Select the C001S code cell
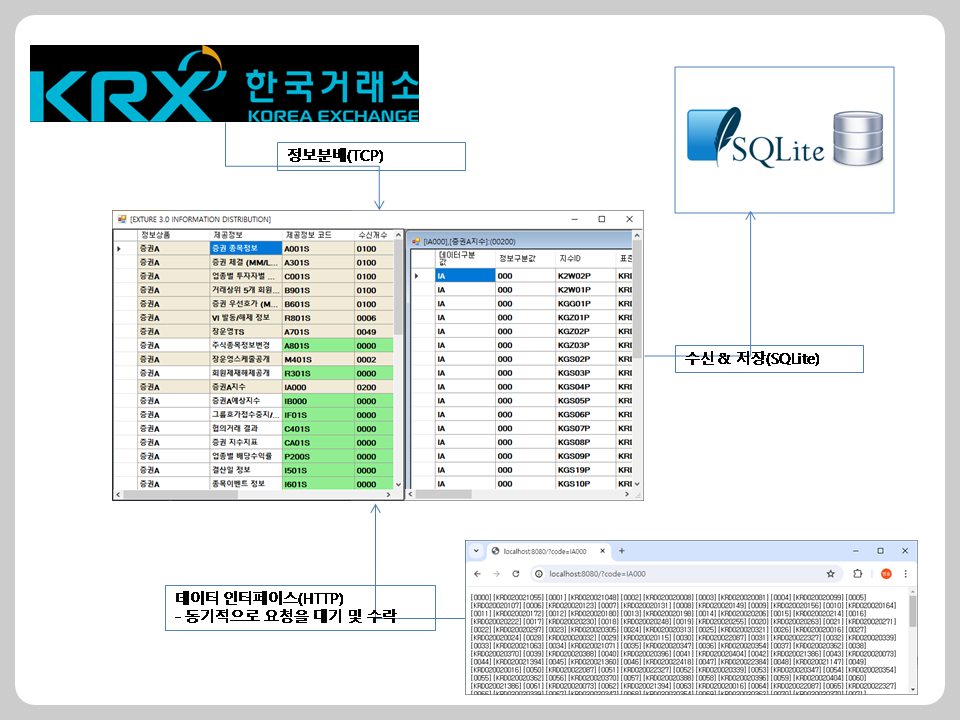The width and height of the screenshot is (960, 720). coord(318,277)
